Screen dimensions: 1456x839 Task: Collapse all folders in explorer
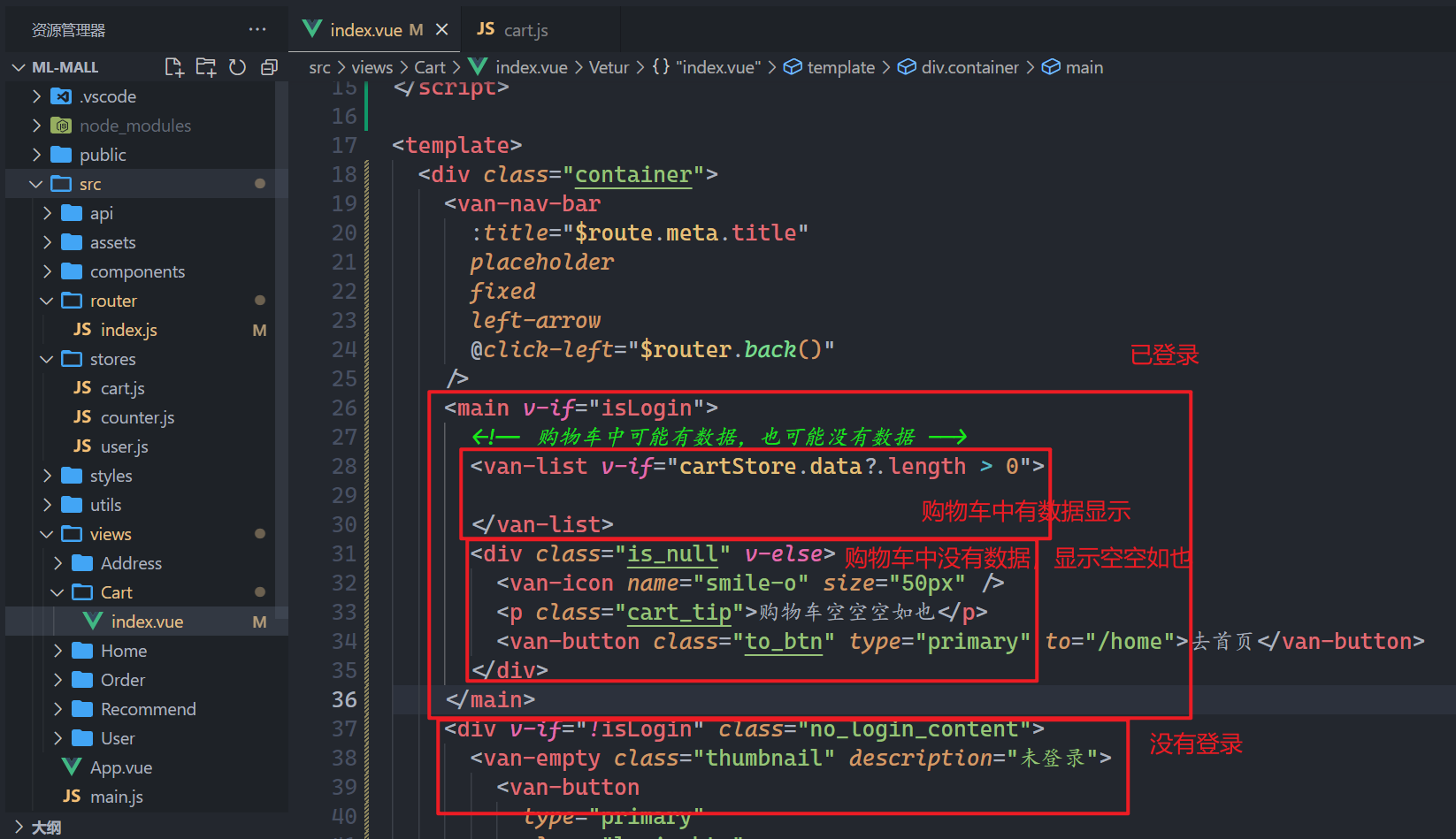click(x=269, y=67)
